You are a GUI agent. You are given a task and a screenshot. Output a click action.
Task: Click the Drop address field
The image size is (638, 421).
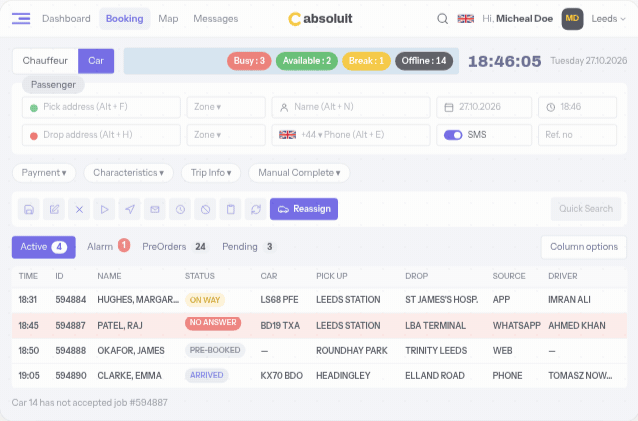[x=101, y=135]
